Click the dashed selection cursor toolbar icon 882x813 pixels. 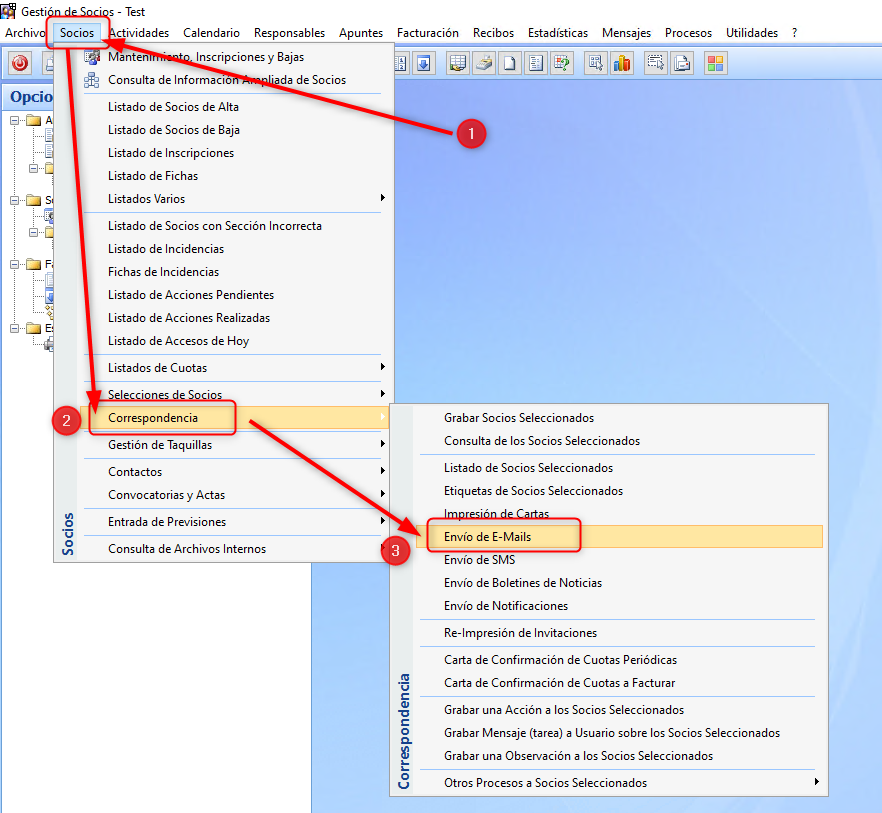[x=655, y=64]
